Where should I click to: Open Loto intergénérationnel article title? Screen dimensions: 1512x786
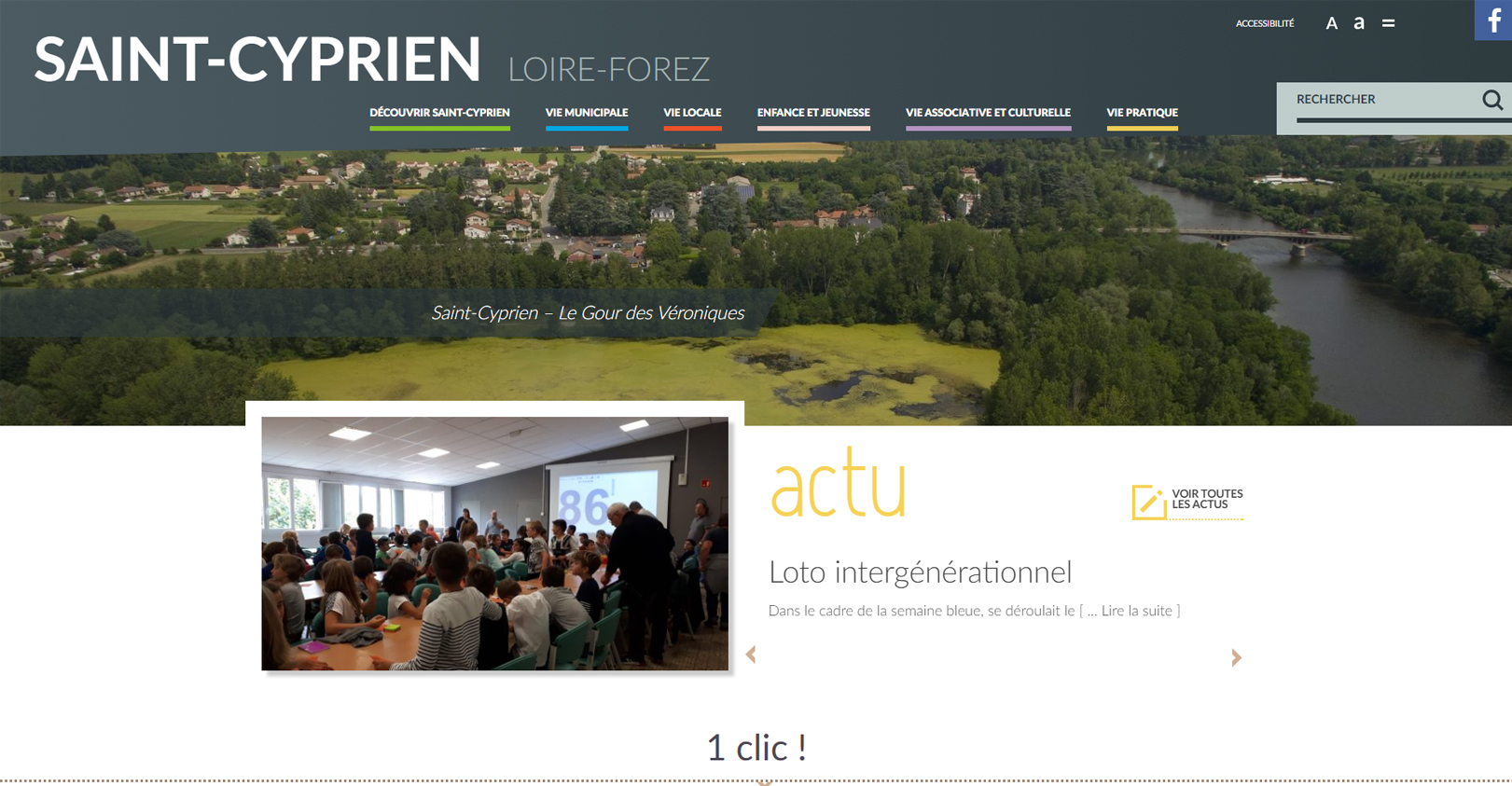[920, 572]
